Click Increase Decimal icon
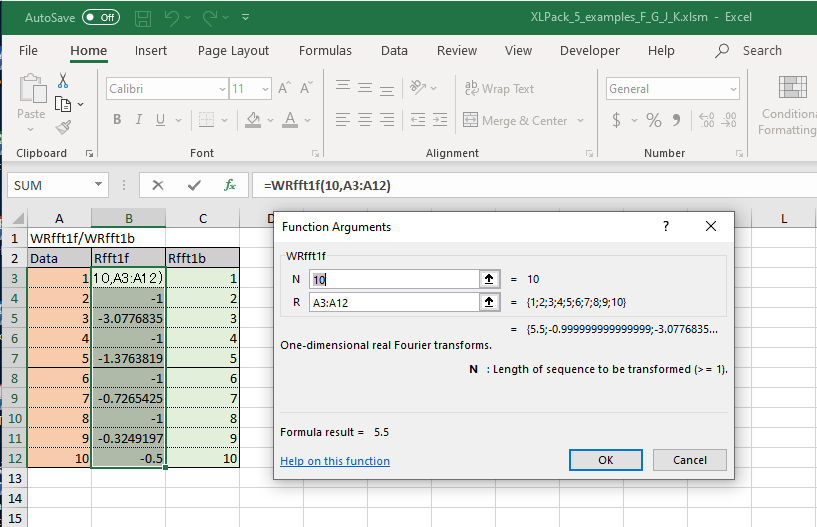 click(x=707, y=120)
